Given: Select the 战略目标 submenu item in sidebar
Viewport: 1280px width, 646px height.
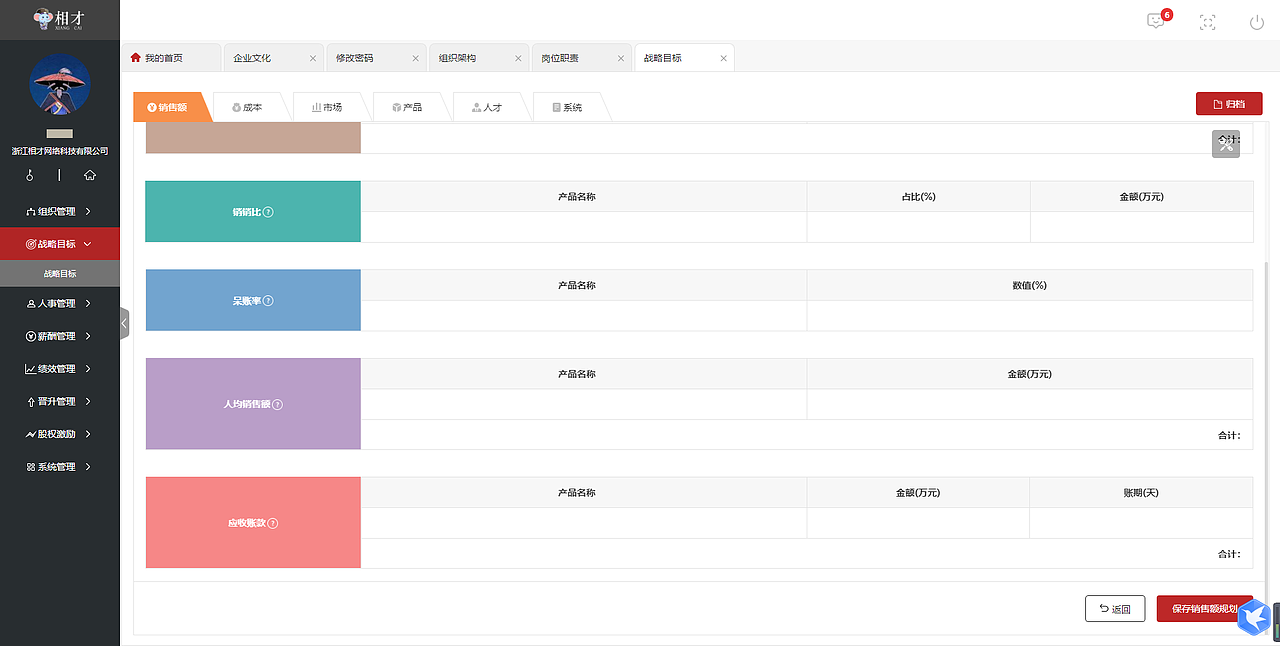Looking at the screenshot, I should point(60,273).
